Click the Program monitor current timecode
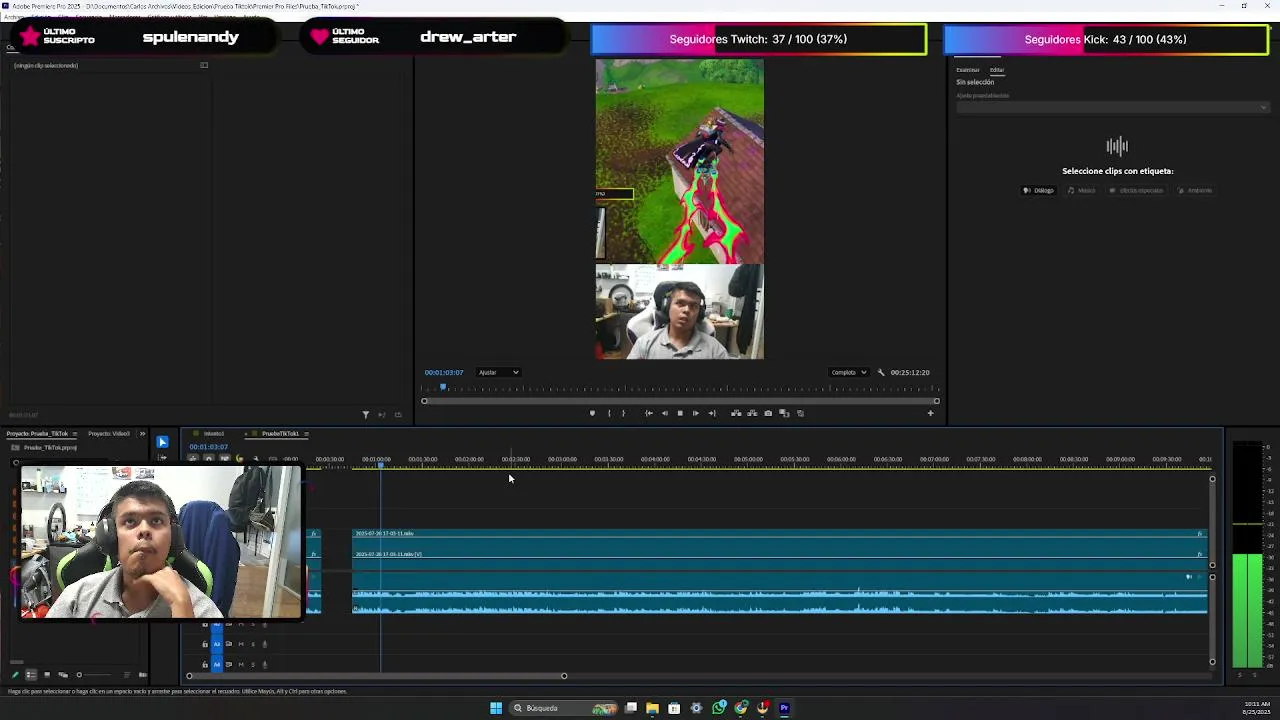 (x=443, y=372)
